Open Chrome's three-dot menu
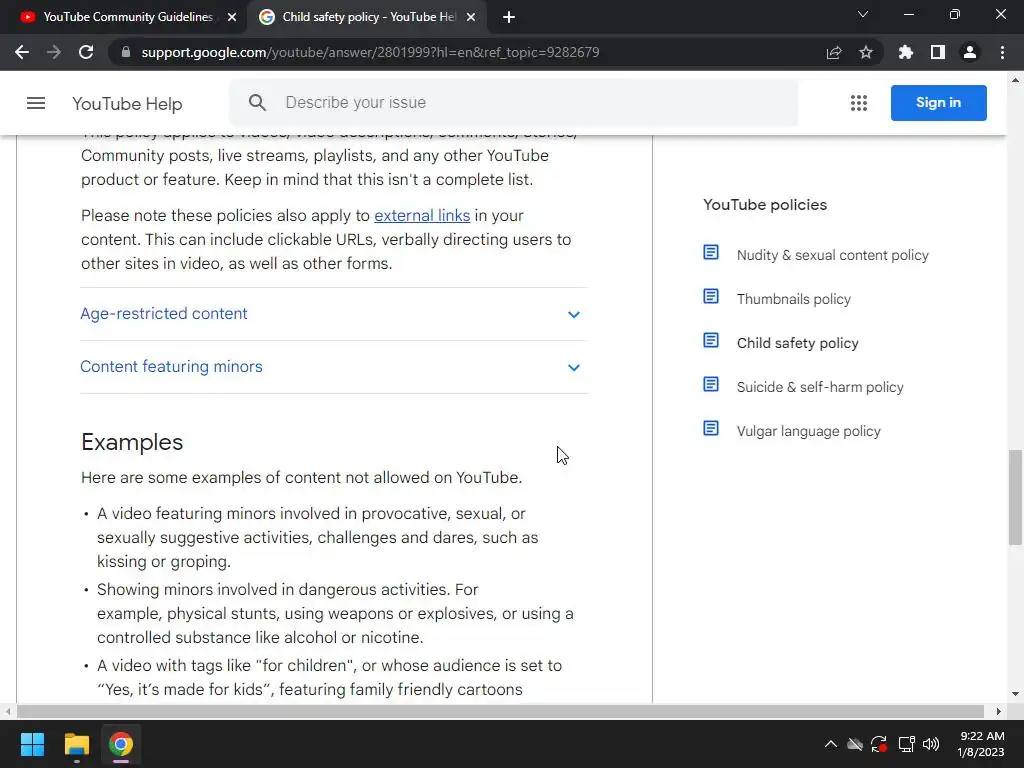The image size is (1024, 768). pos(1002,52)
